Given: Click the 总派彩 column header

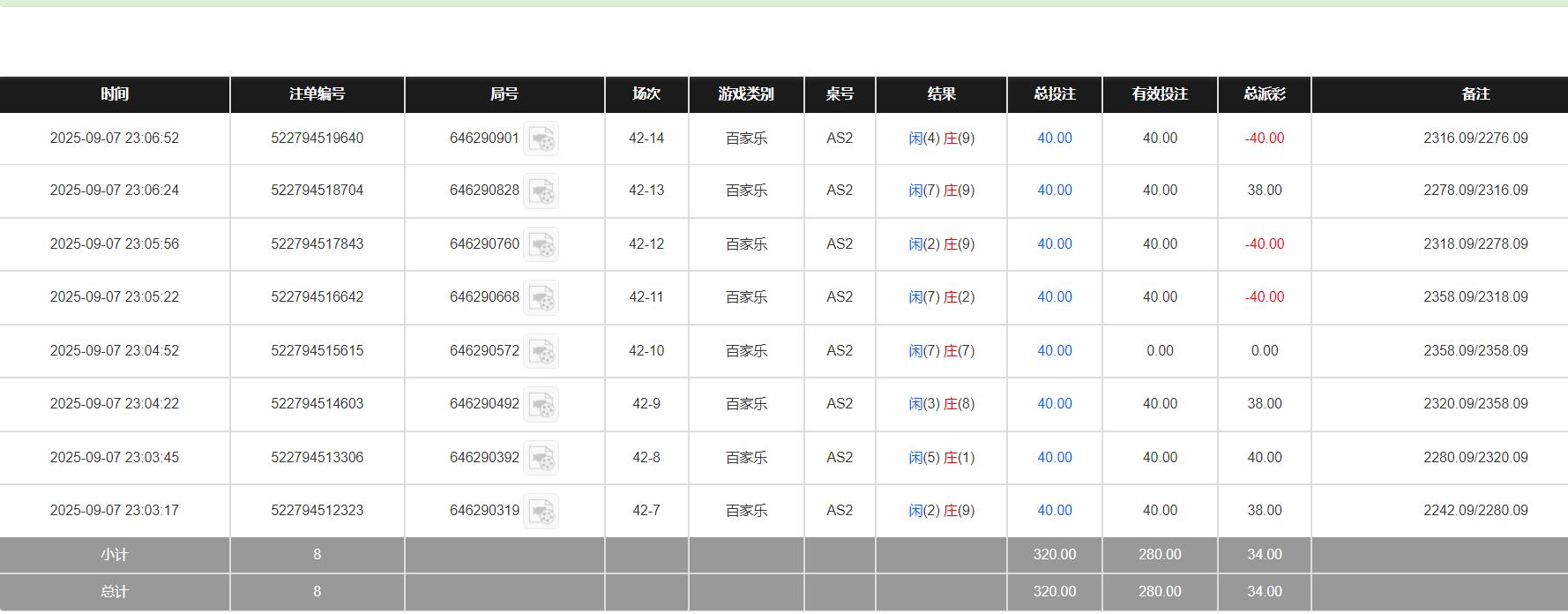Looking at the screenshot, I should (1264, 94).
